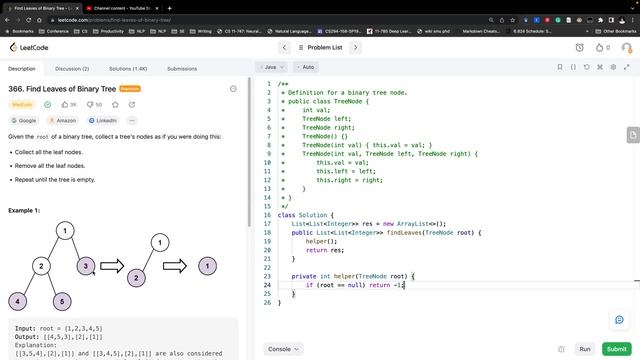Click the notes icon on right edge

coord(633,135)
